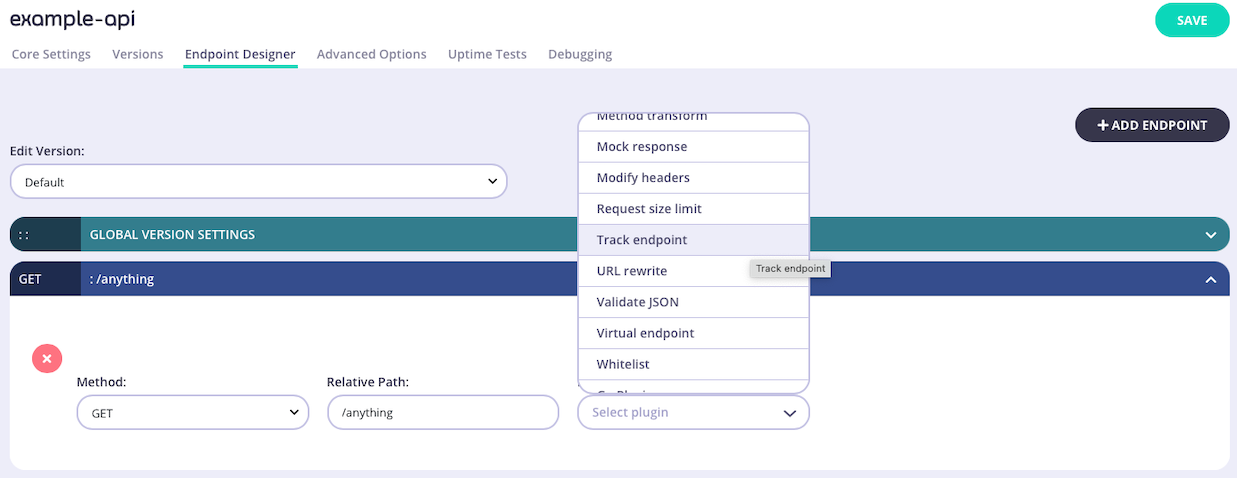Screen dimensions: 1237x478
Task: Open the Edit Version dropdown
Action: tap(258, 182)
